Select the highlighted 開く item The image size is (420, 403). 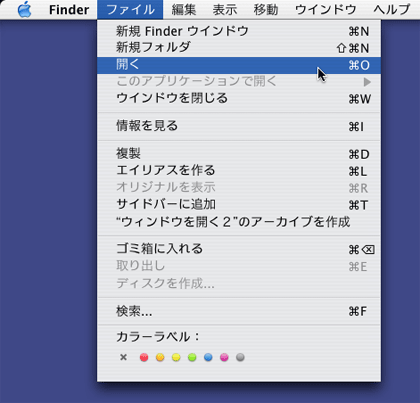(x=239, y=65)
